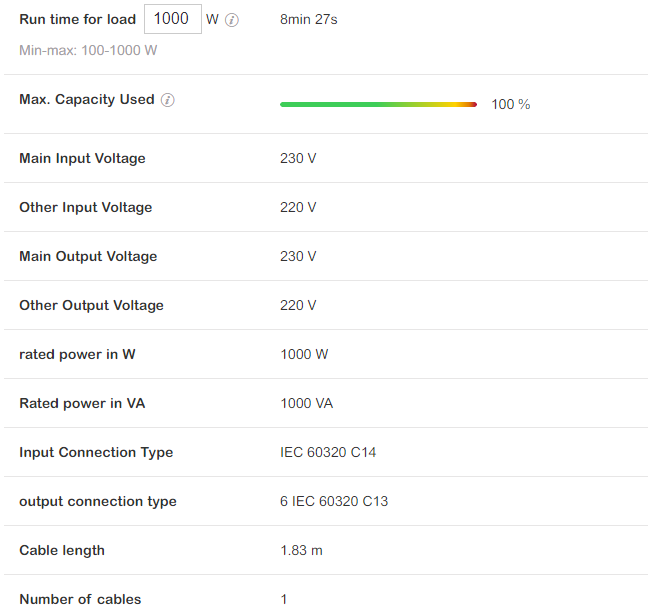This screenshot has width=648, height=610.
Task: Select the 'IEC 60320 C14' input connection value
Action: click(328, 452)
